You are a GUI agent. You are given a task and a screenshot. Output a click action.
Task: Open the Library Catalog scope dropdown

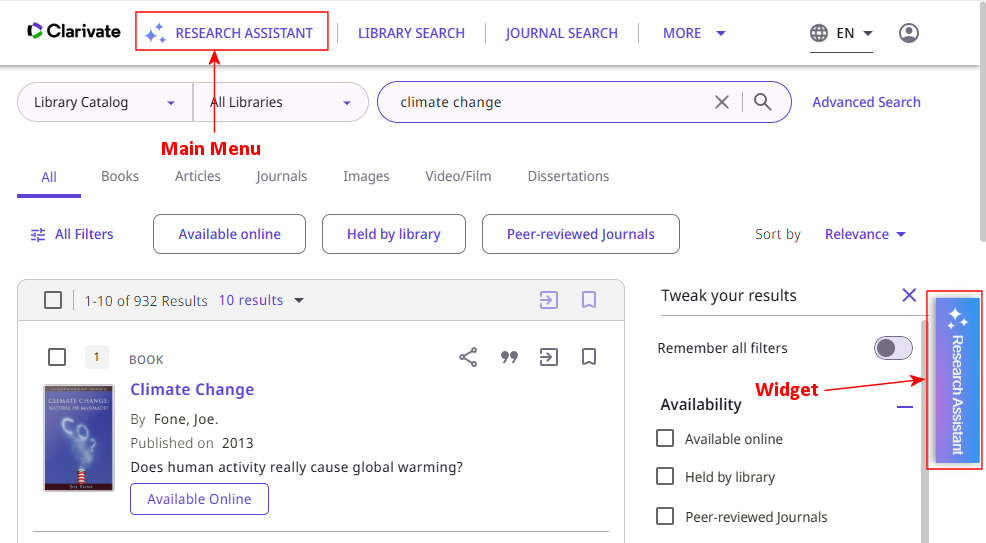(105, 102)
